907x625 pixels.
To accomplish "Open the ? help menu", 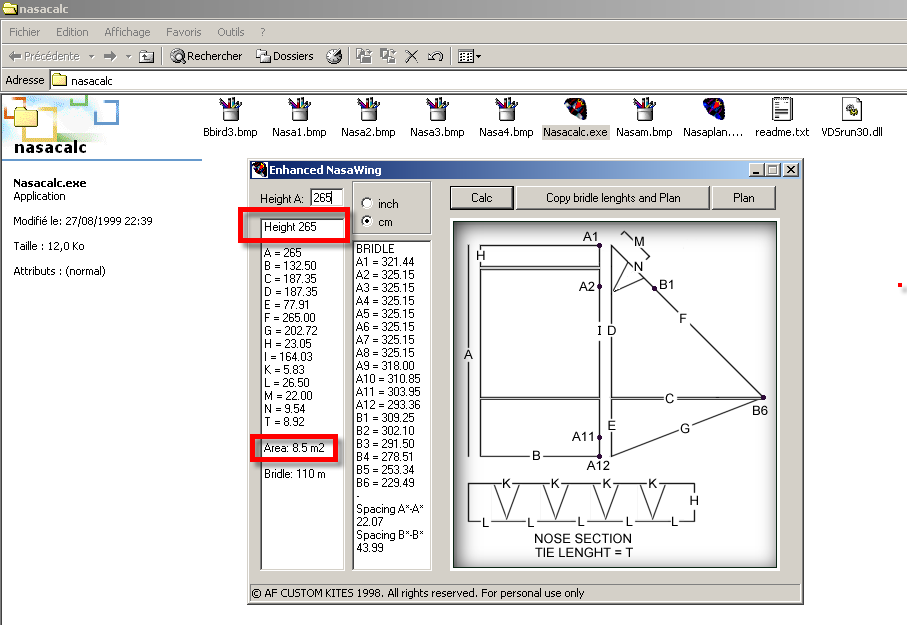I will tap(263, 32).
